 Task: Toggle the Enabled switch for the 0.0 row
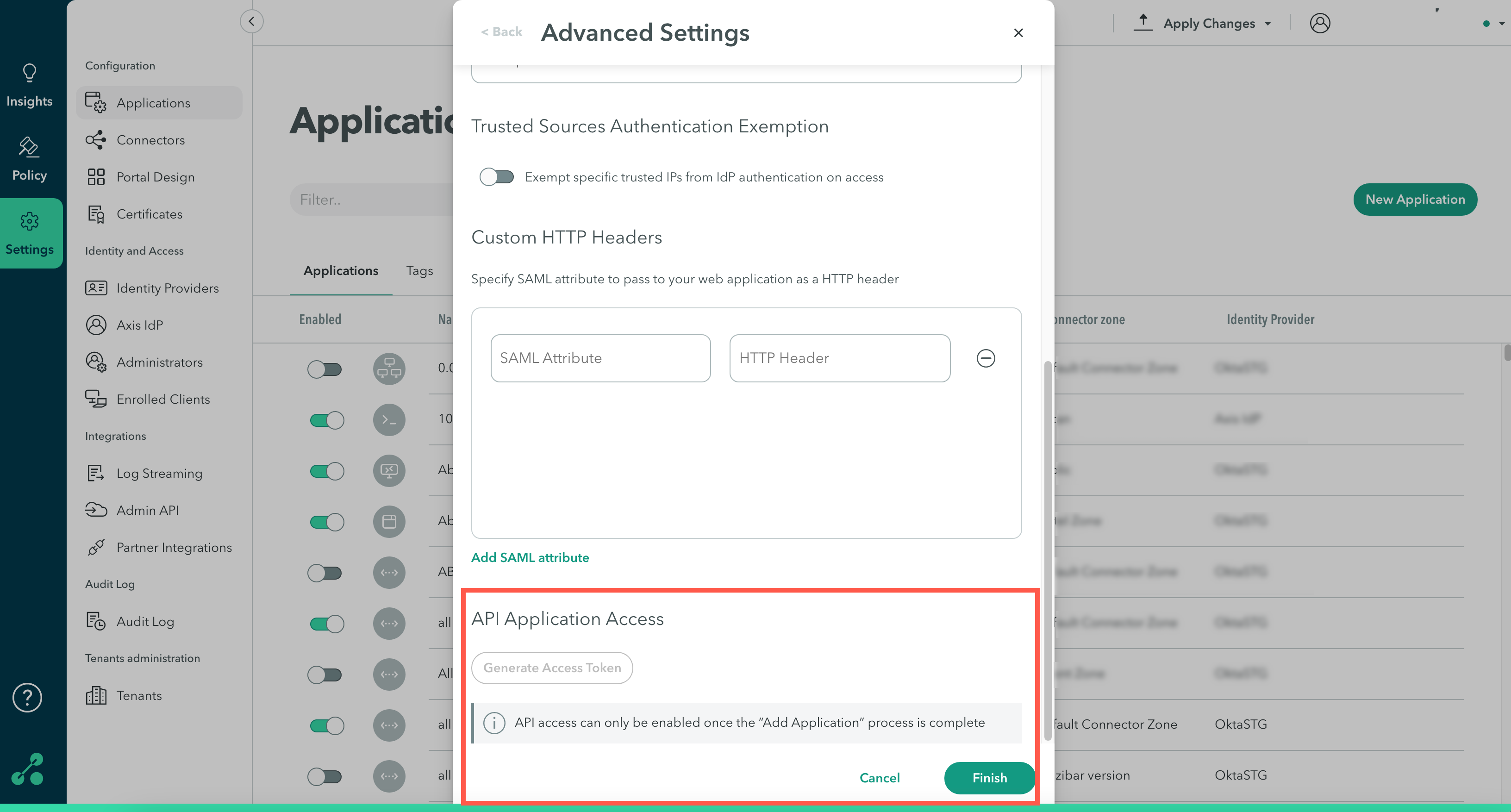click(325, 369)
